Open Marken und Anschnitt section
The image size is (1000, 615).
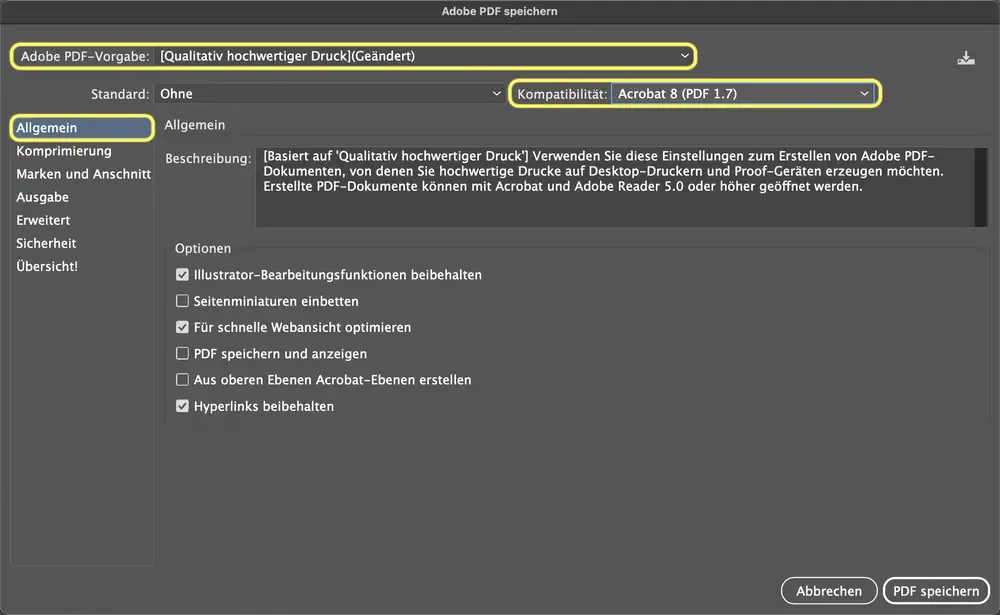click(x=83, y=174)
